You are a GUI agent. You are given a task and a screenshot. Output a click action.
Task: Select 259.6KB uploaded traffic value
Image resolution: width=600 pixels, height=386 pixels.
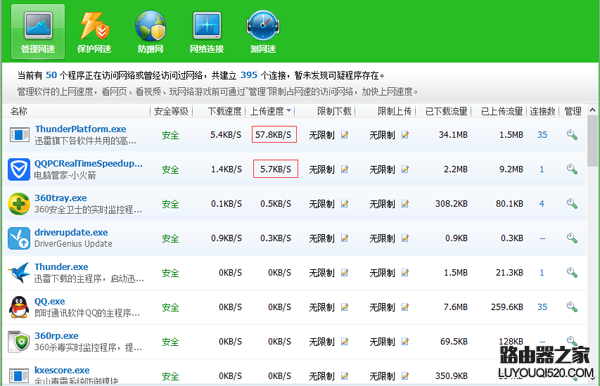(x=507, y=307)
